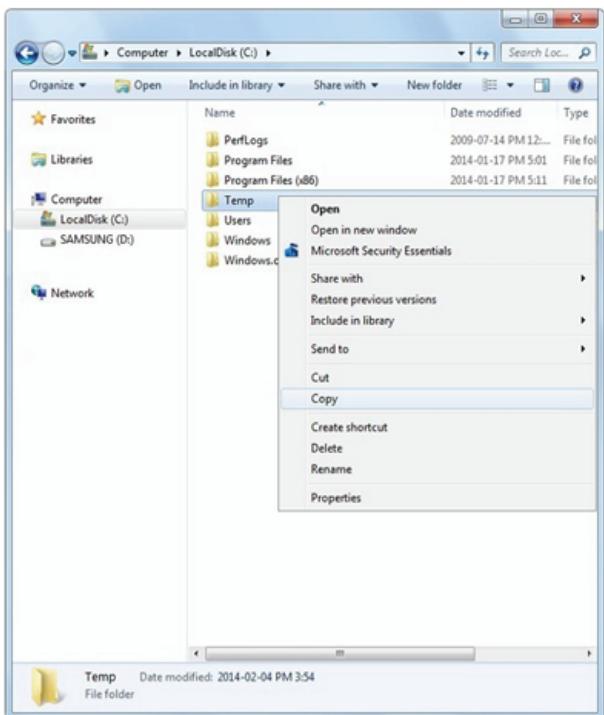Image resolution: width=604 pixels, height=715 pixels.
Task: Click Computer in the address bar path
Action: tap(142, 53)
